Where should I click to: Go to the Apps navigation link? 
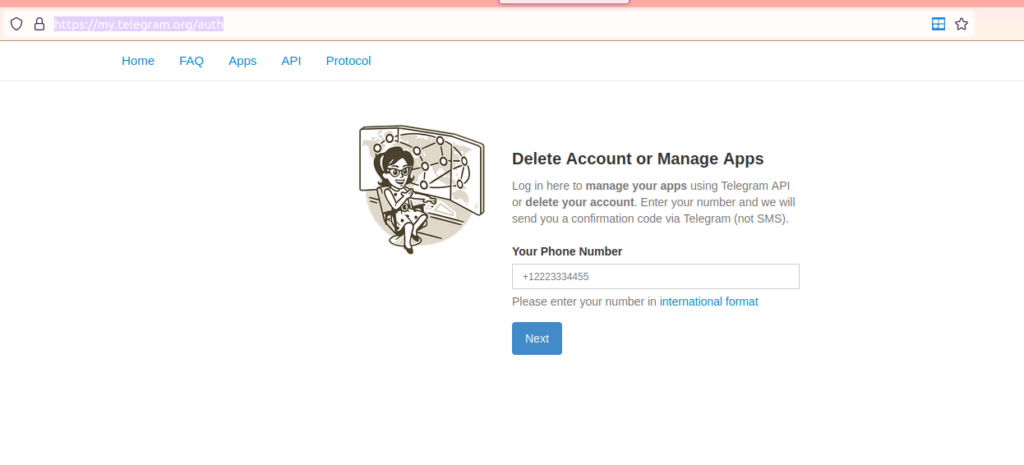point(242,61)
